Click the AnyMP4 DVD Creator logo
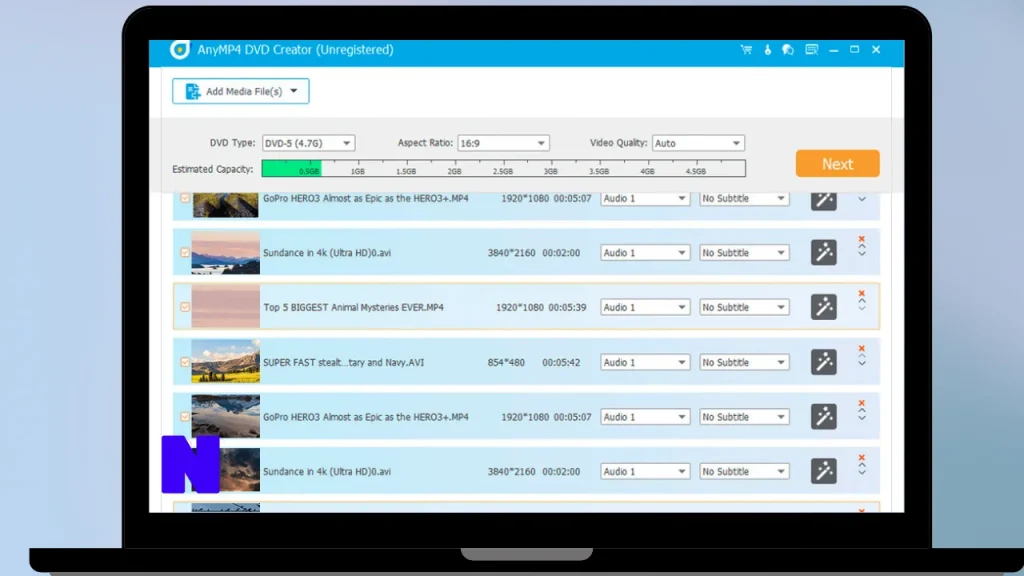 (180, 50)
